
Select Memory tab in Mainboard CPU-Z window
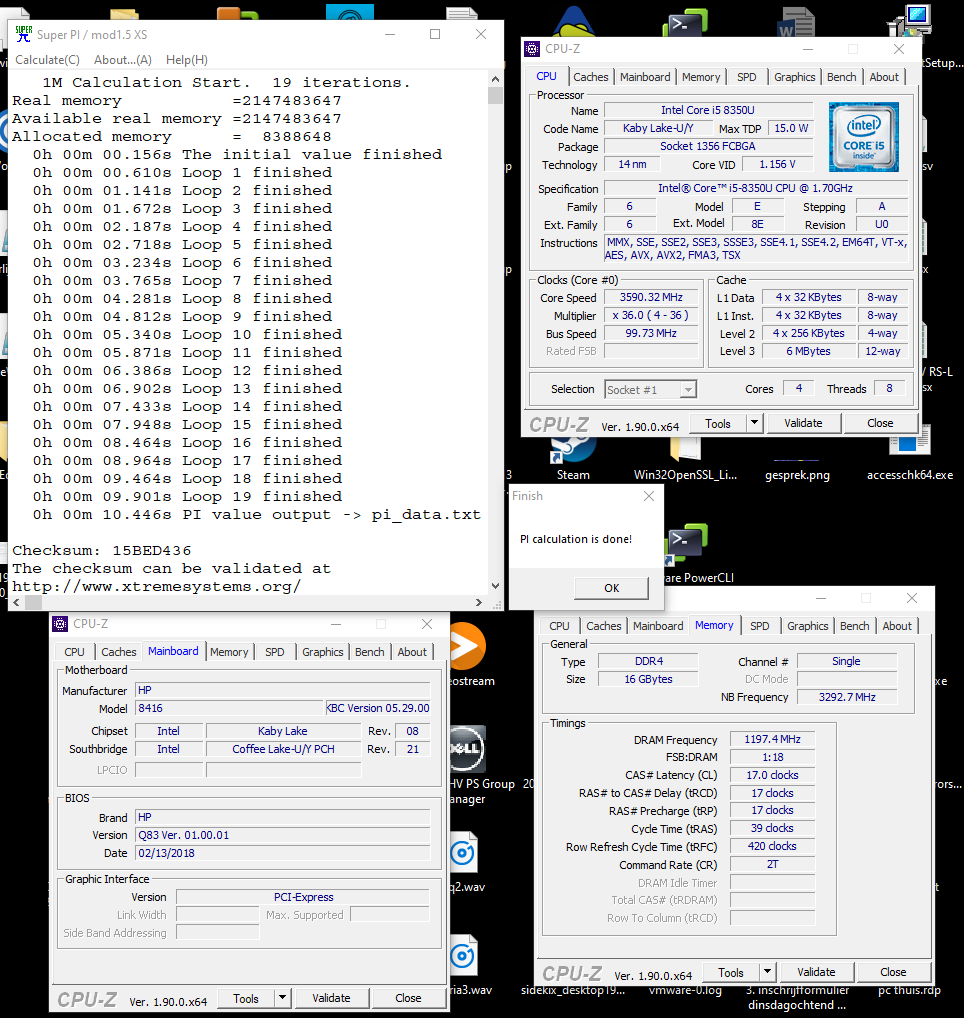229,652
